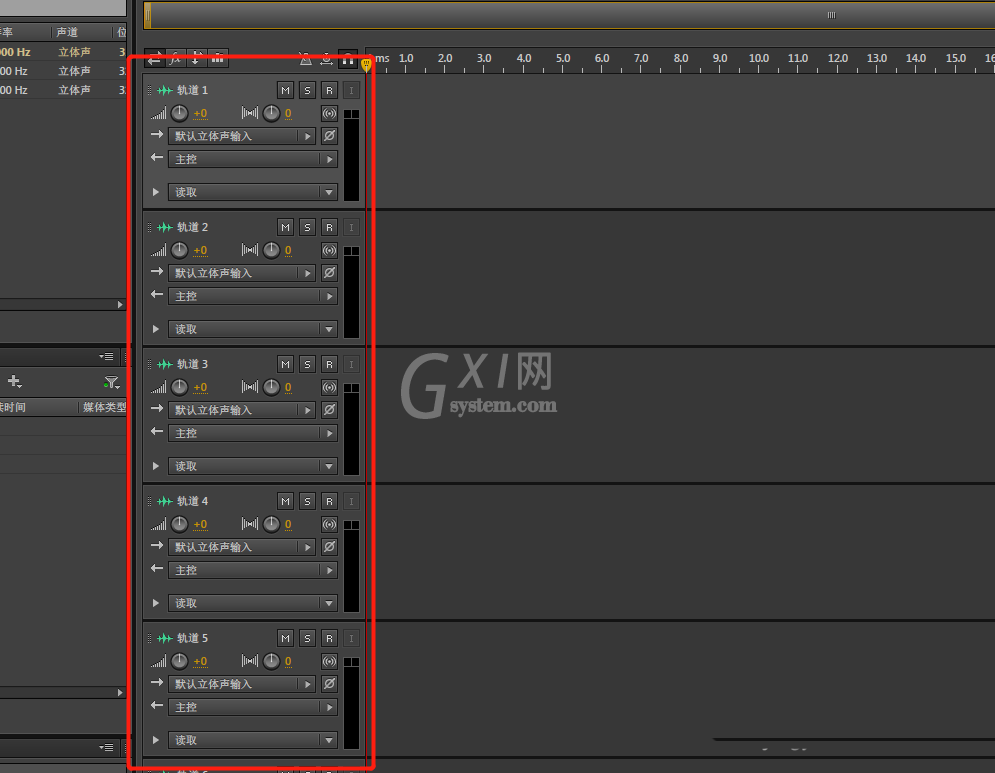Select the track name 轨道 5
Viewport: 995px width, 773px height.
click(x=192, y=638)
